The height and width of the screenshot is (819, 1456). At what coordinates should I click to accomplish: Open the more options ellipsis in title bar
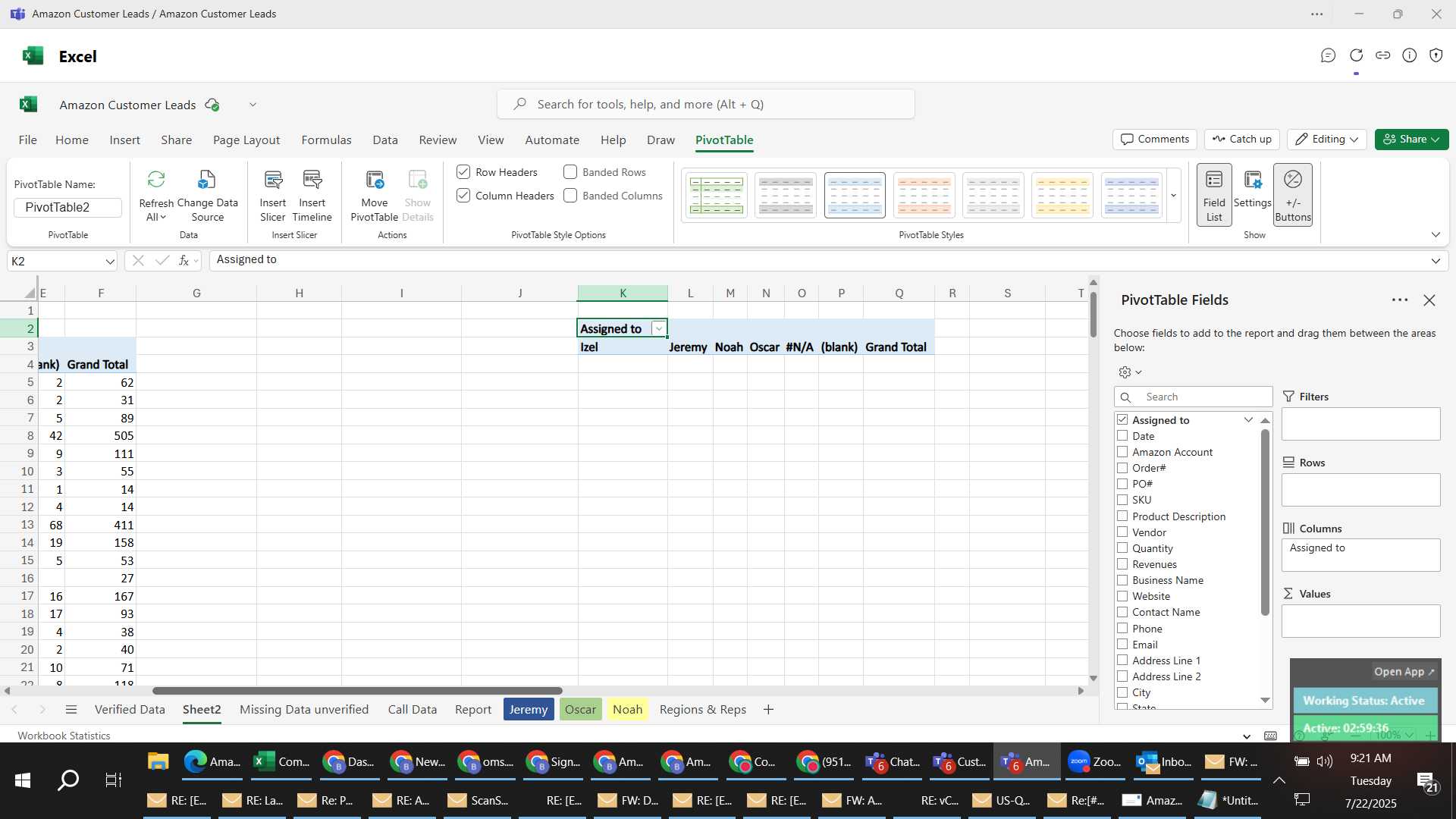1317,14
